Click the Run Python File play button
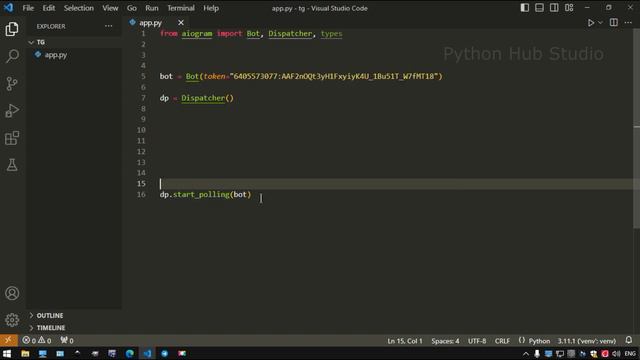 point(590,23)
